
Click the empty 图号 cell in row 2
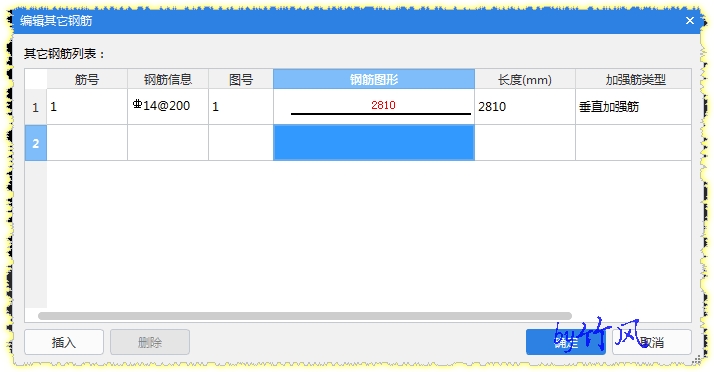241,143
